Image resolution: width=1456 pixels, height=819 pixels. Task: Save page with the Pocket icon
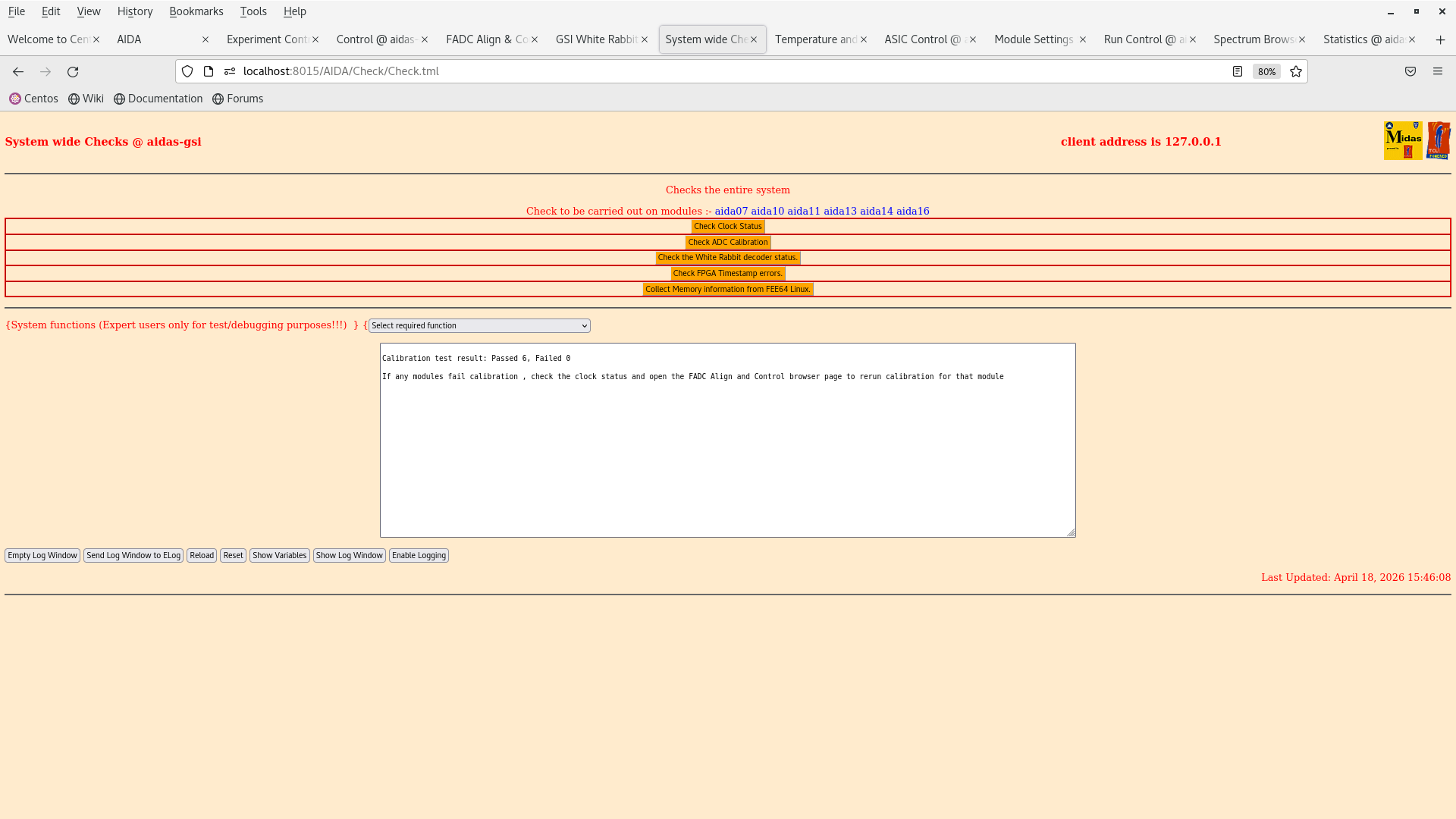click(1410, 71)
